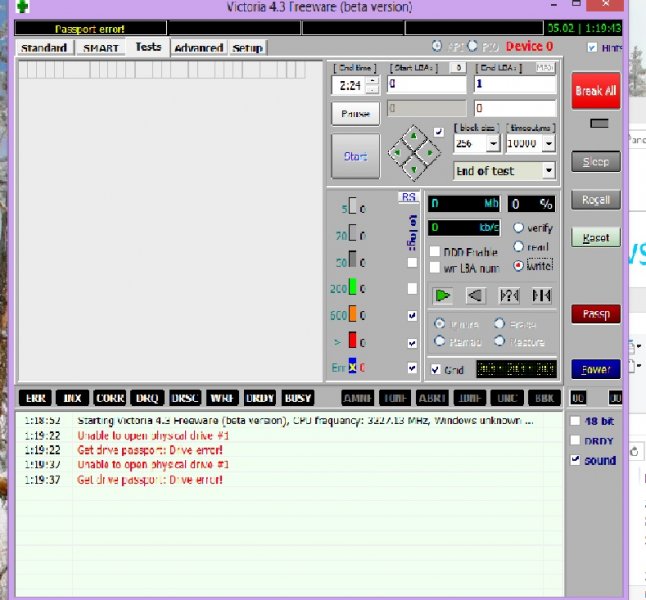Toggle the log checkbox for the Err row
Image resolution: width=646 pixels, height=600 pixels.
tap(412, 368)
